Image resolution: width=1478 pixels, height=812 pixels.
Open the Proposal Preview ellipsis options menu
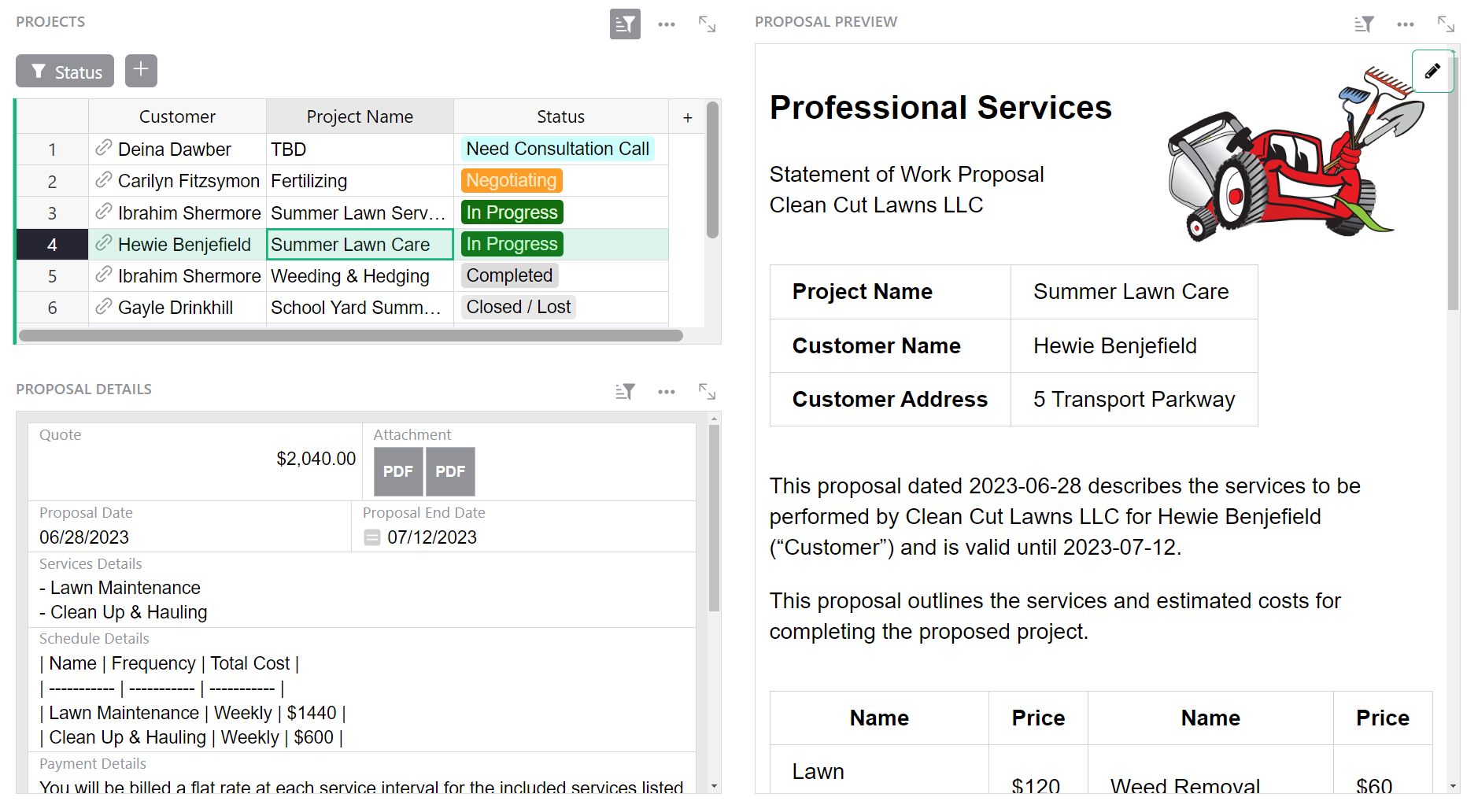[x=1405, y=24]
